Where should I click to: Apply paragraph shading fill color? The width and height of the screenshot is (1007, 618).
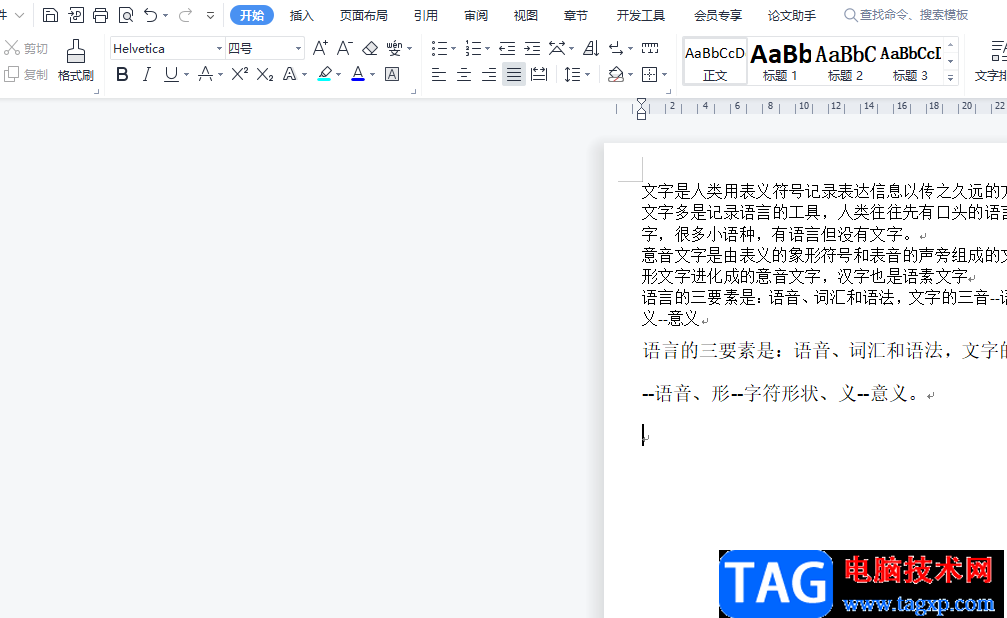tap(615, 75)
